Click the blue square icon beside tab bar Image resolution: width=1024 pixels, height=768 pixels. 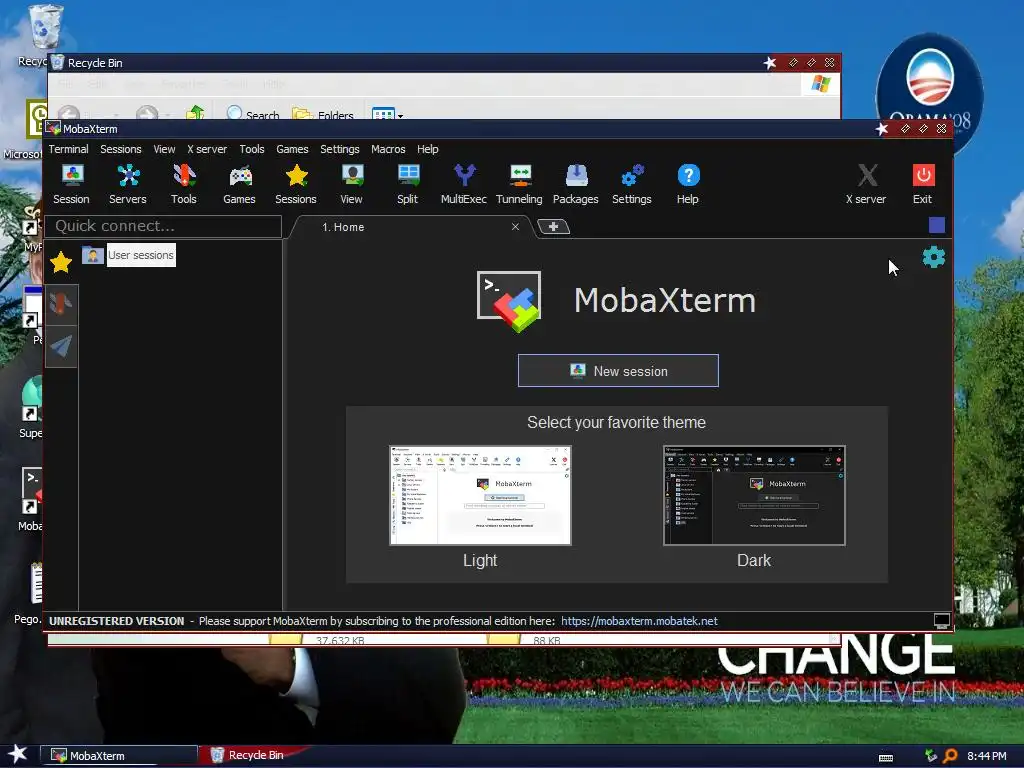[x=936, y=225]
